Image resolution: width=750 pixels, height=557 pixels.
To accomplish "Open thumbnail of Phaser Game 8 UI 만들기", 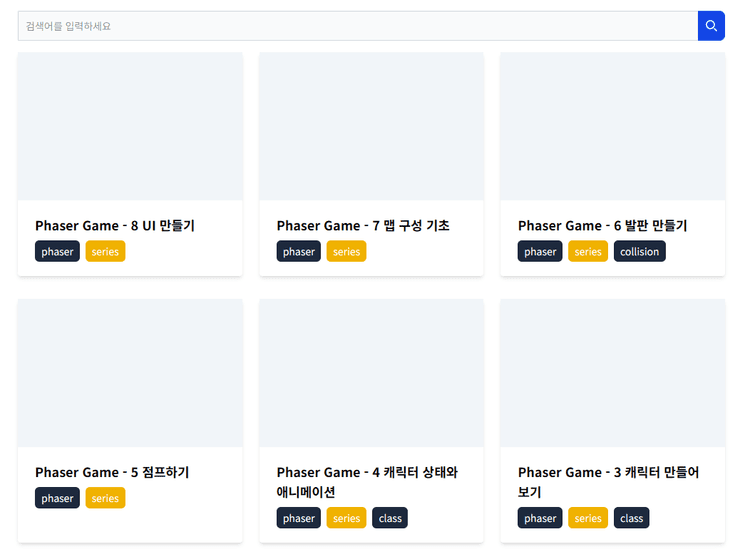I will [130, 126].
